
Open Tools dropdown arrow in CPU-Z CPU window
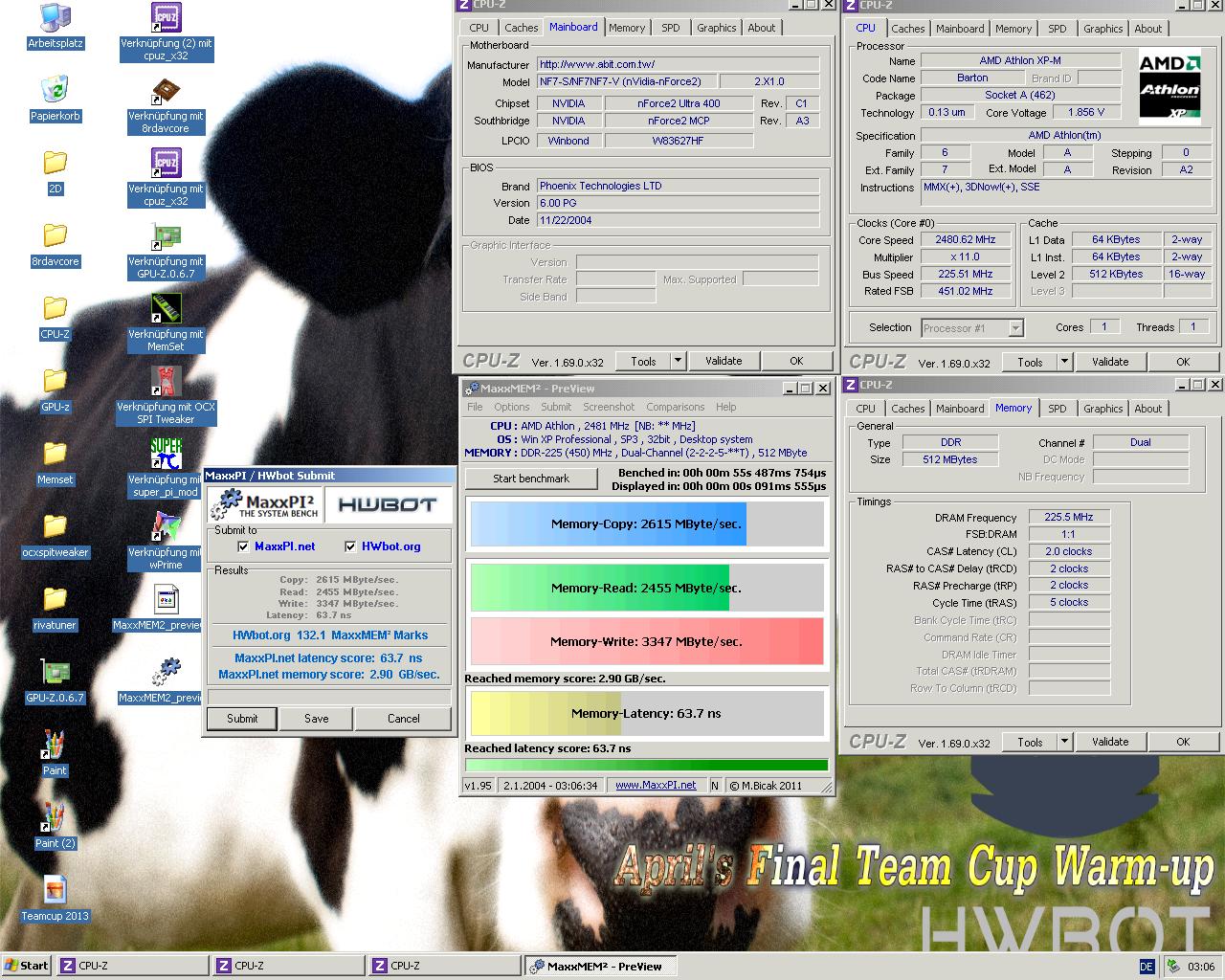tap(1064, 362)
